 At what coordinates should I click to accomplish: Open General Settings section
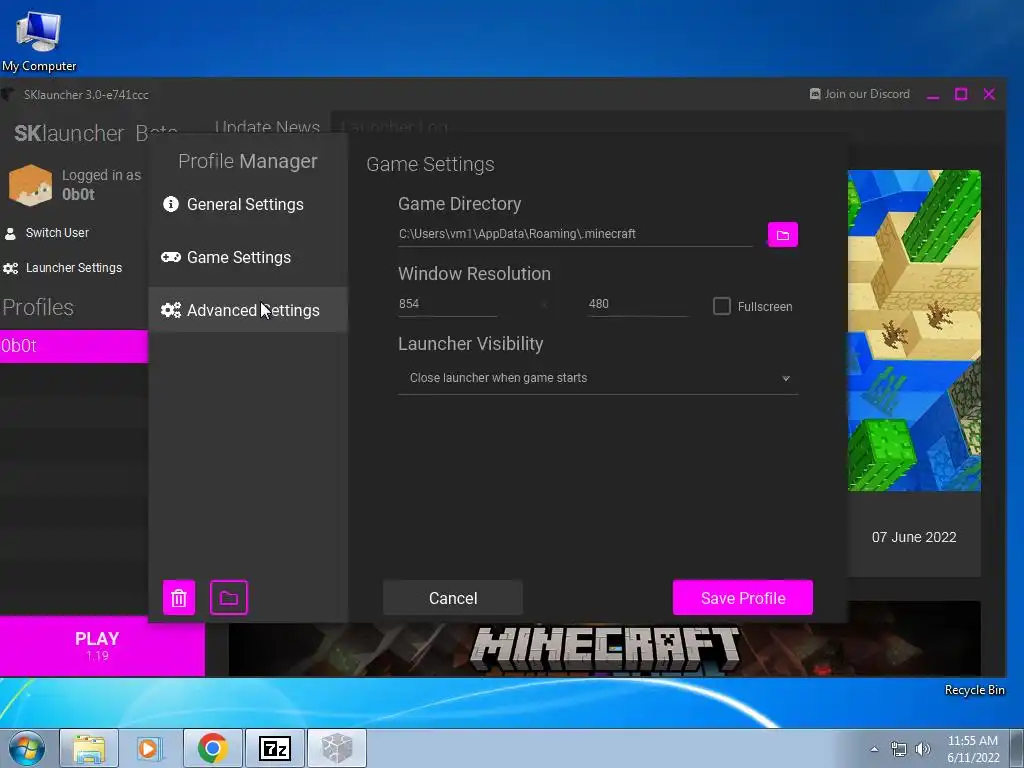click(248, 204)
